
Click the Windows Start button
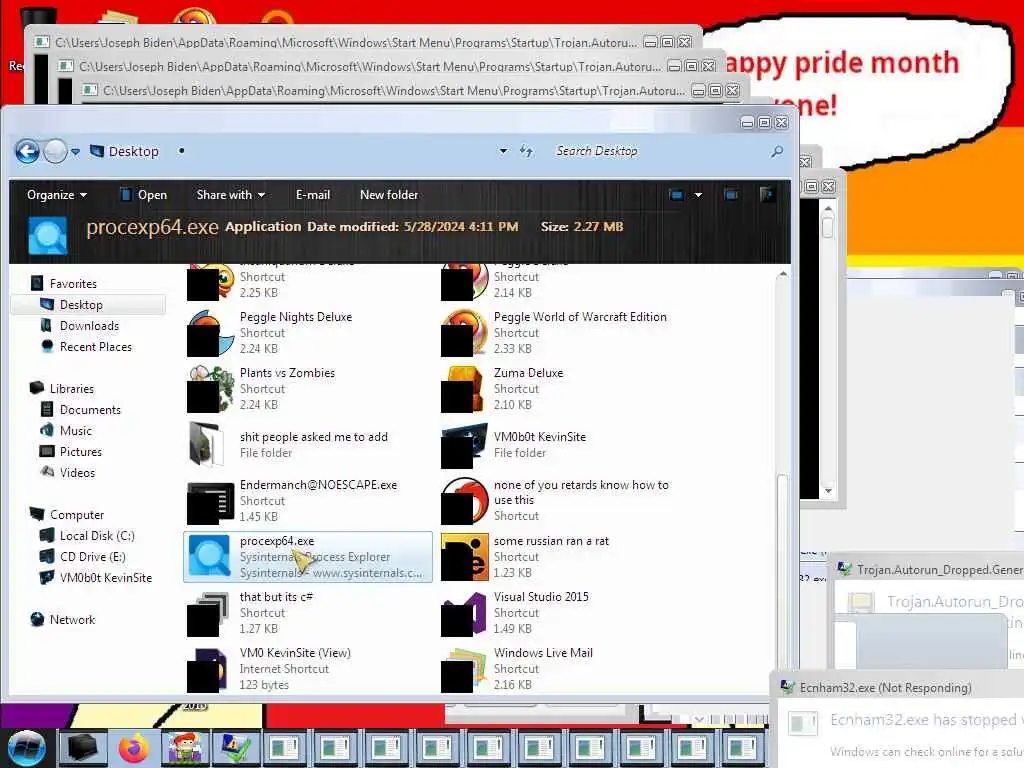coord(26,748)
